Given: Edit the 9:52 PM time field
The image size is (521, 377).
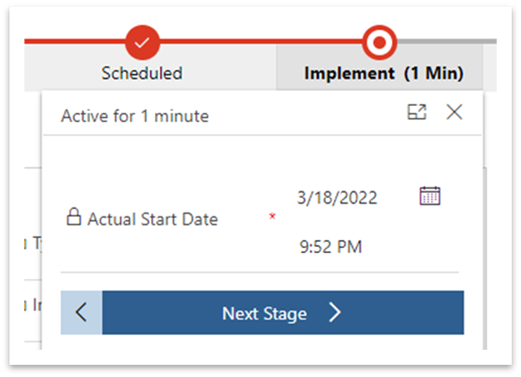Looking at the screenshot, I should [x=331, y=247].
